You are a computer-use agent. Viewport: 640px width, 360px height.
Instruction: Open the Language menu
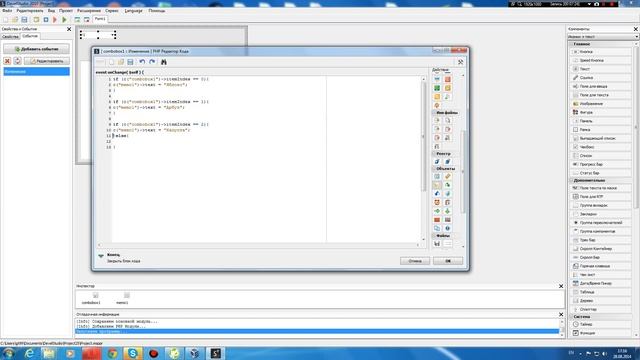click(133, 11)
